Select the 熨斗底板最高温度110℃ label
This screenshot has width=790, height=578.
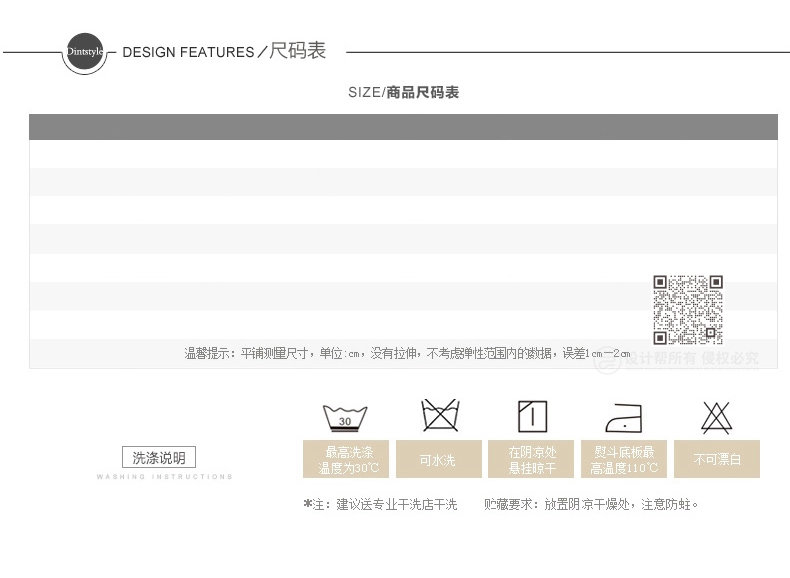(x=623, y=459)
